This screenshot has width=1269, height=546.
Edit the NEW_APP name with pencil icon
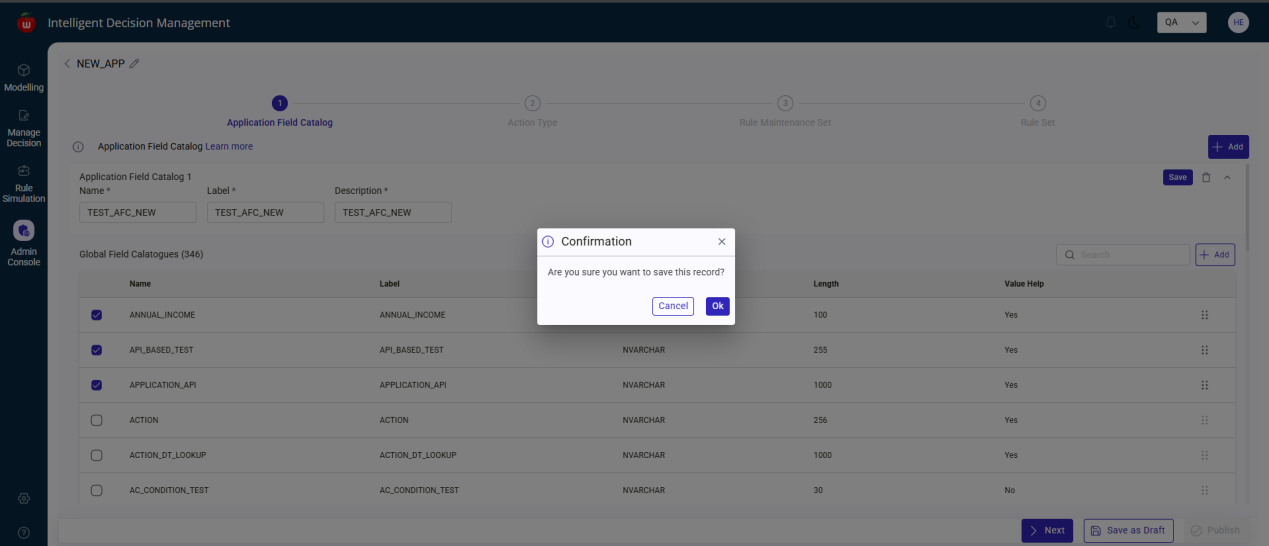click(134, 63)
